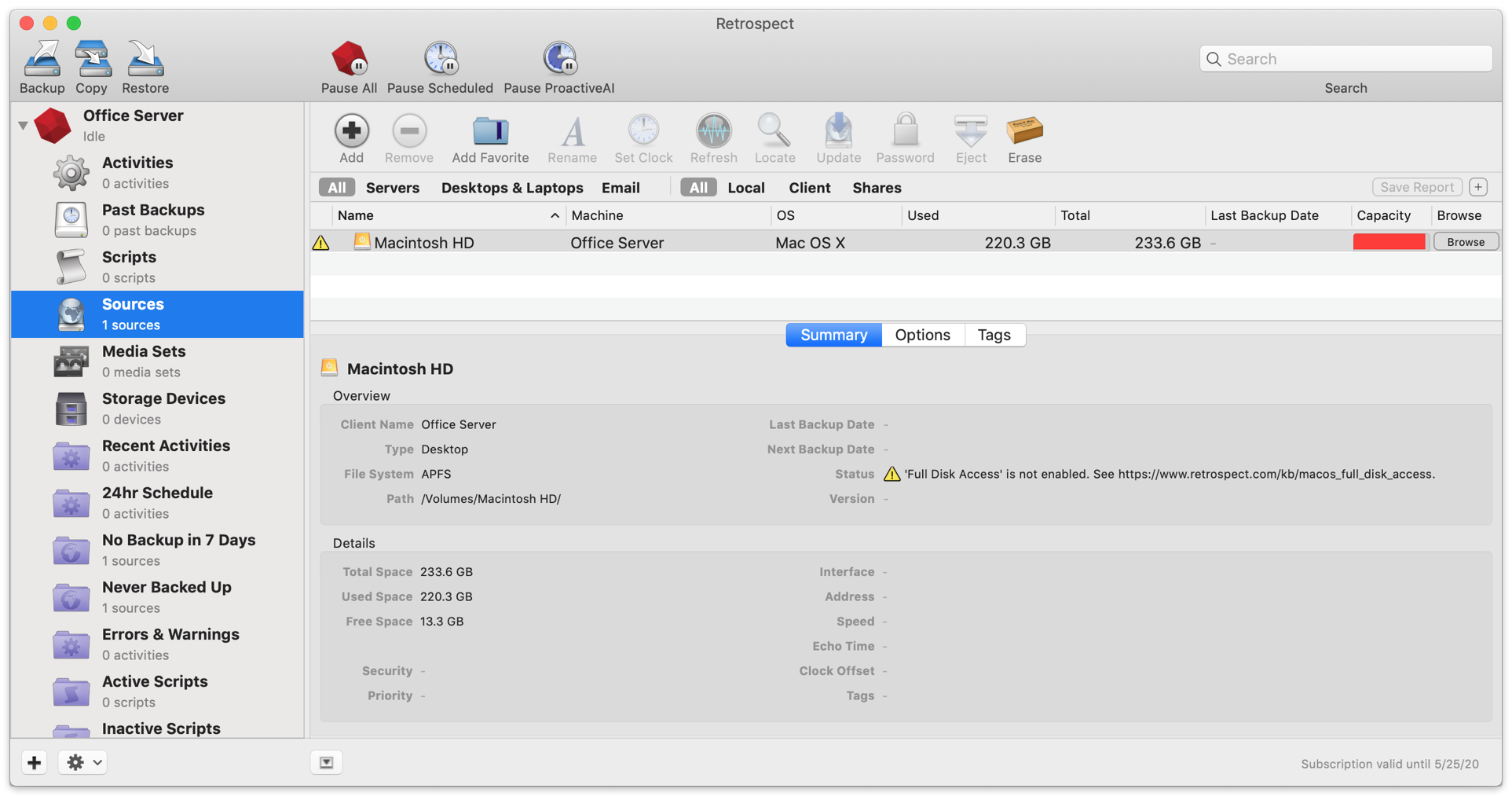Click Pause Scheduled
The image size is (1512, 796).
(440, 67)
